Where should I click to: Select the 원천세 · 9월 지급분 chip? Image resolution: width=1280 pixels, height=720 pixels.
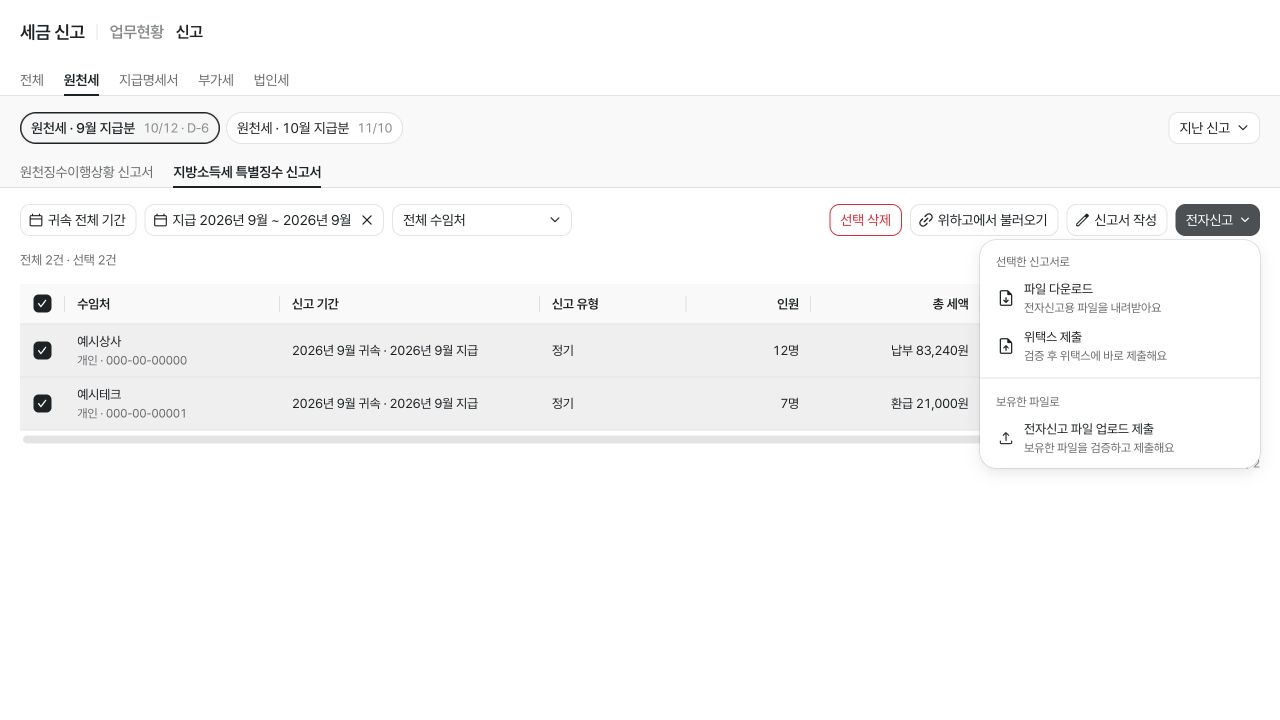(120, 128)
